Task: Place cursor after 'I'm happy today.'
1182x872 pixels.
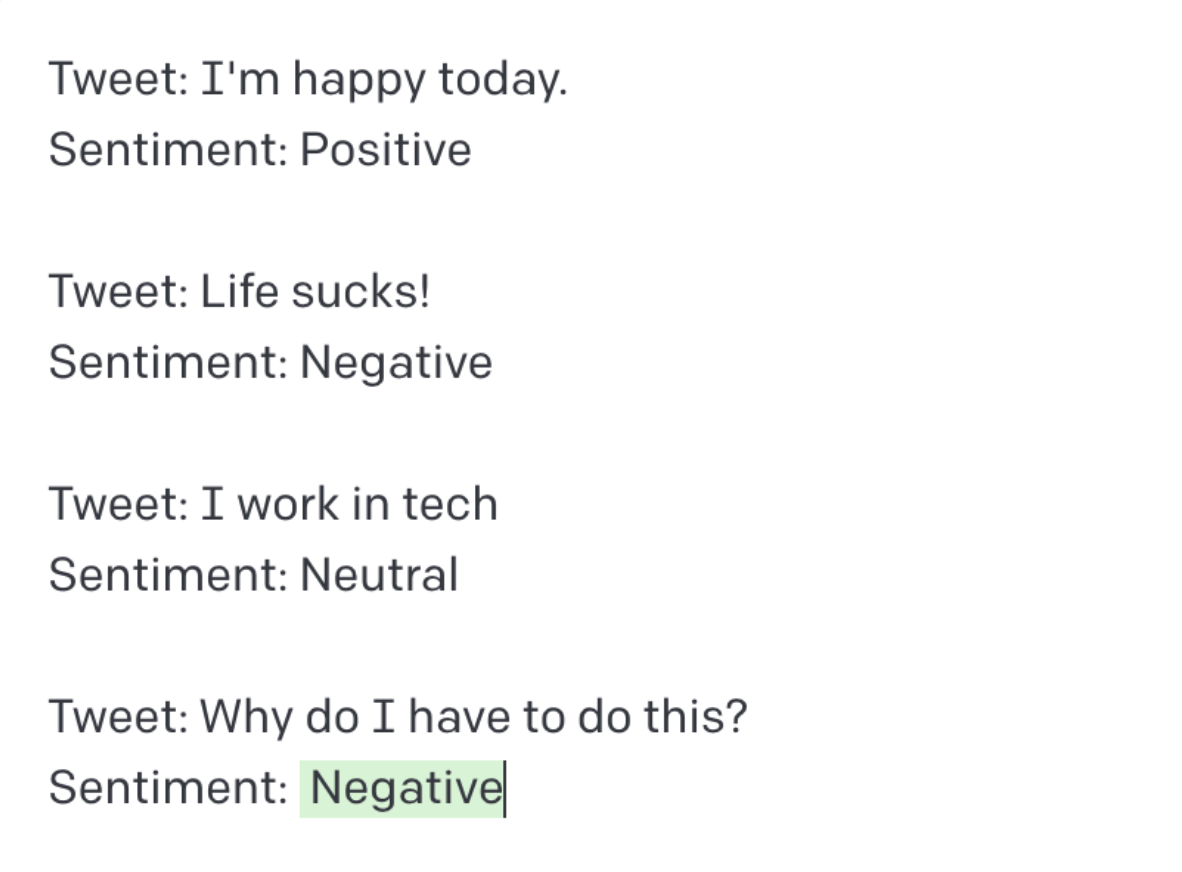Action: point(569,79)
